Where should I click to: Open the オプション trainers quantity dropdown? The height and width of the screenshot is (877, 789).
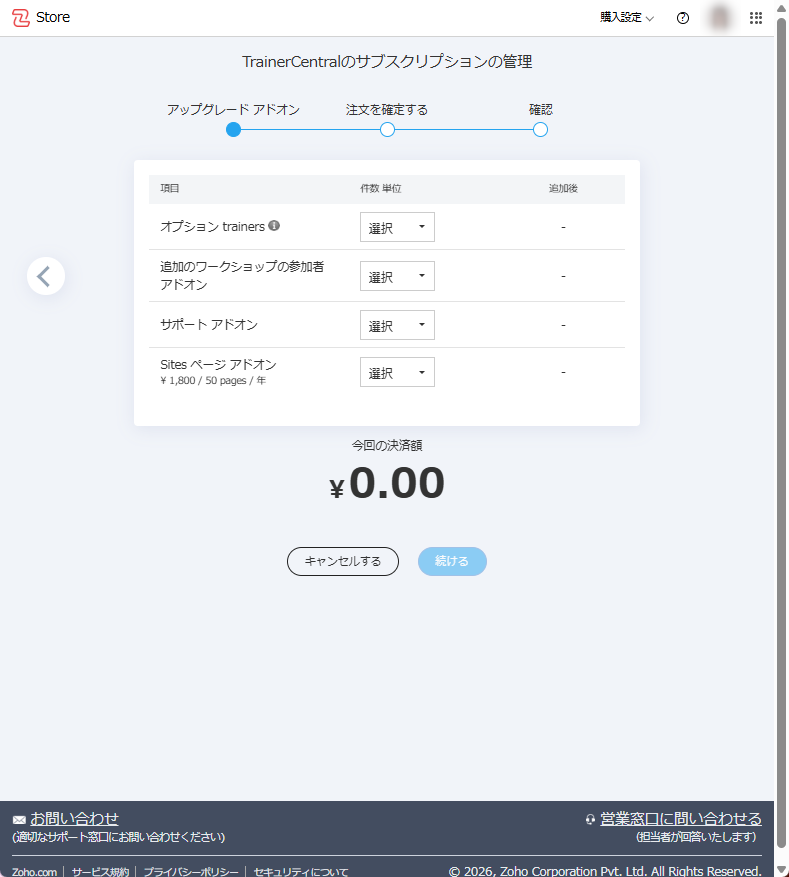tap(397, 227)
